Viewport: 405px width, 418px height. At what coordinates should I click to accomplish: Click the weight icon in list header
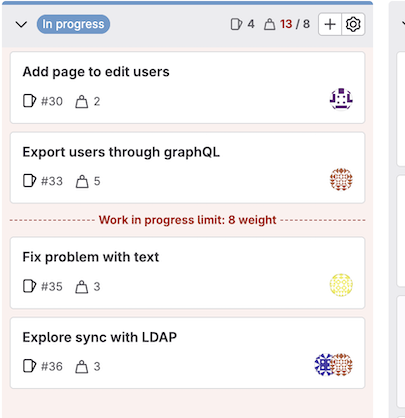pos(269,24)
